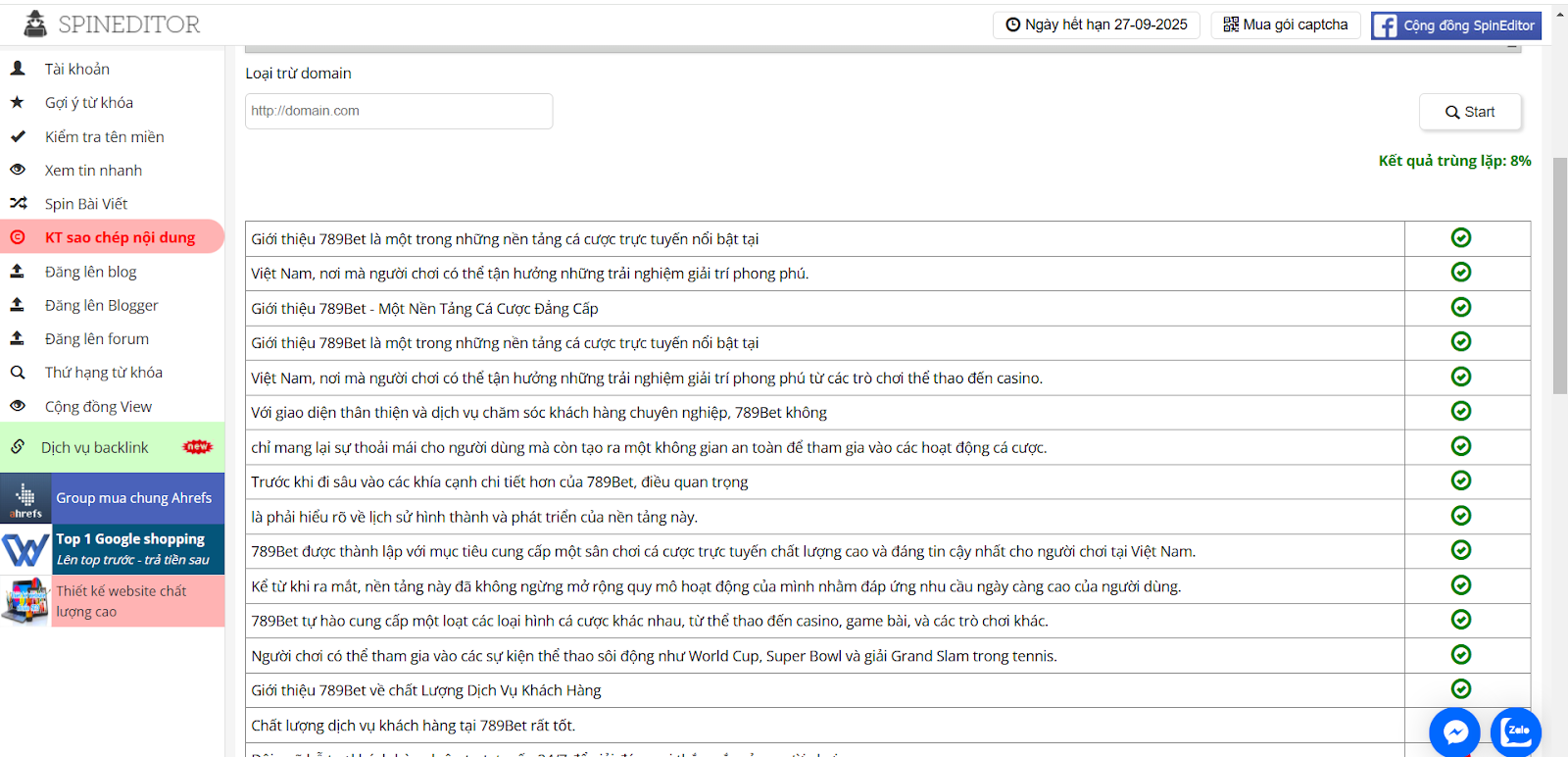Click row 'Chất lượng dịch vụ khách hàng tại 789Bet rất tốt.'
Viewport: 1568px width, 757px height.
pyautogui.click(x=824, y=725)
